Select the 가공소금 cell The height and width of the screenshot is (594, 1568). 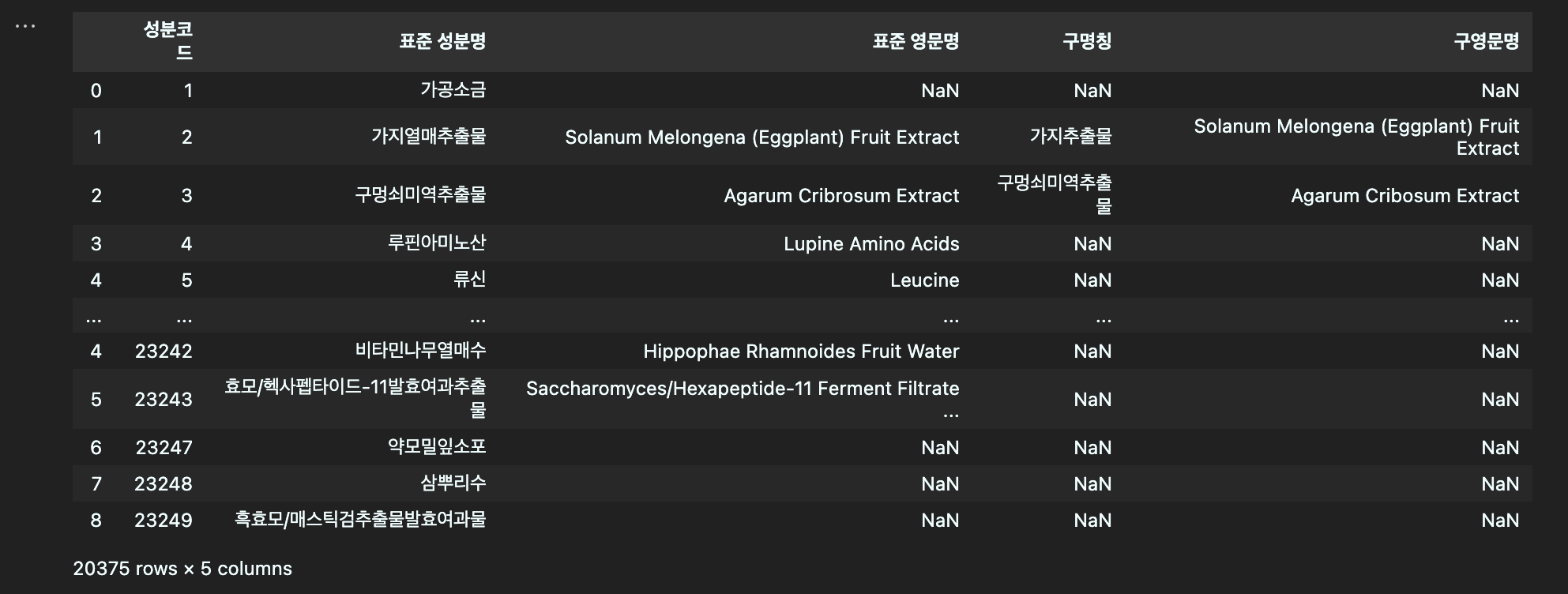(x=453, y=90)
